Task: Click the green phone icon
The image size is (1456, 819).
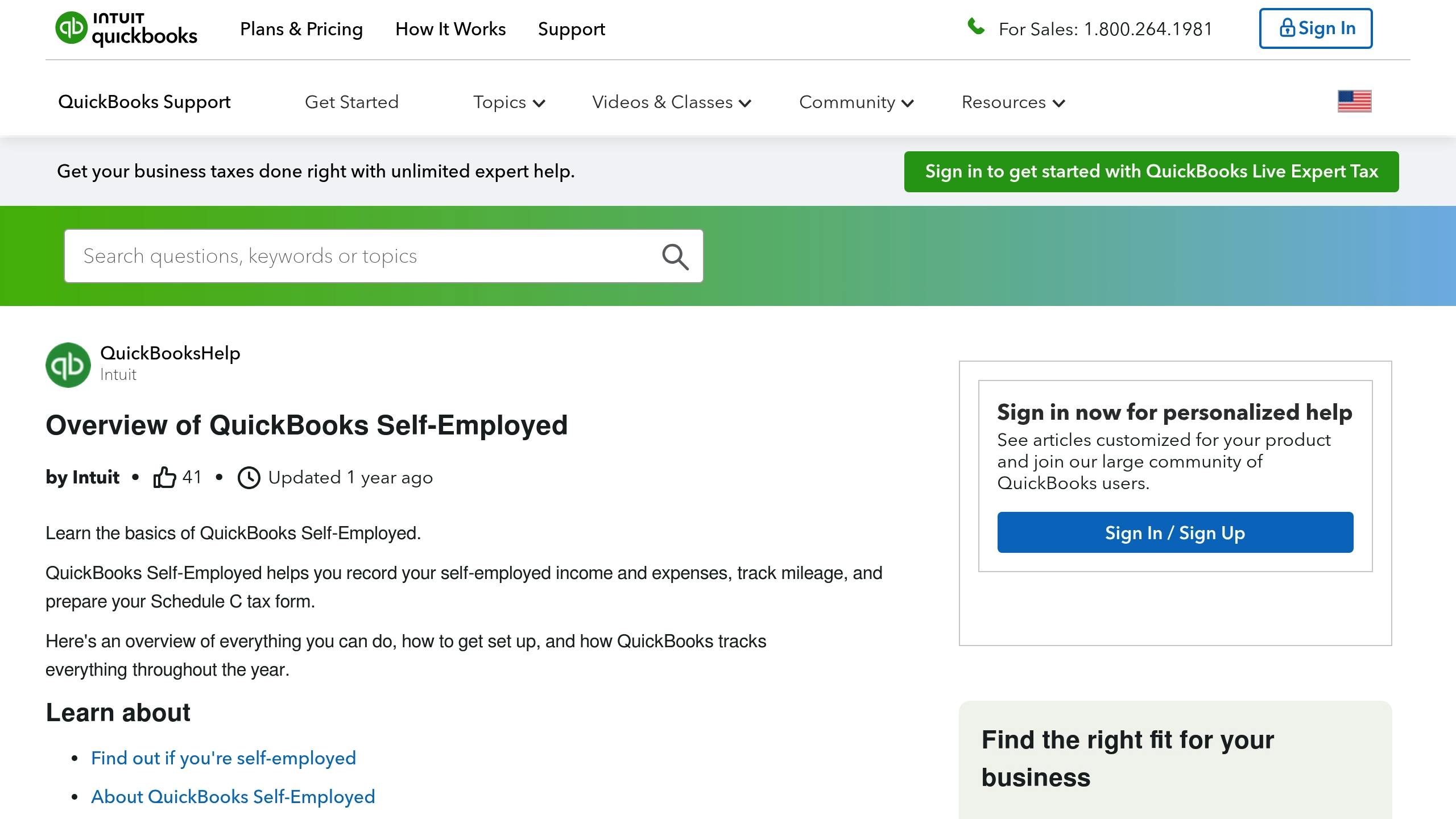Action: tap(976, 27)
